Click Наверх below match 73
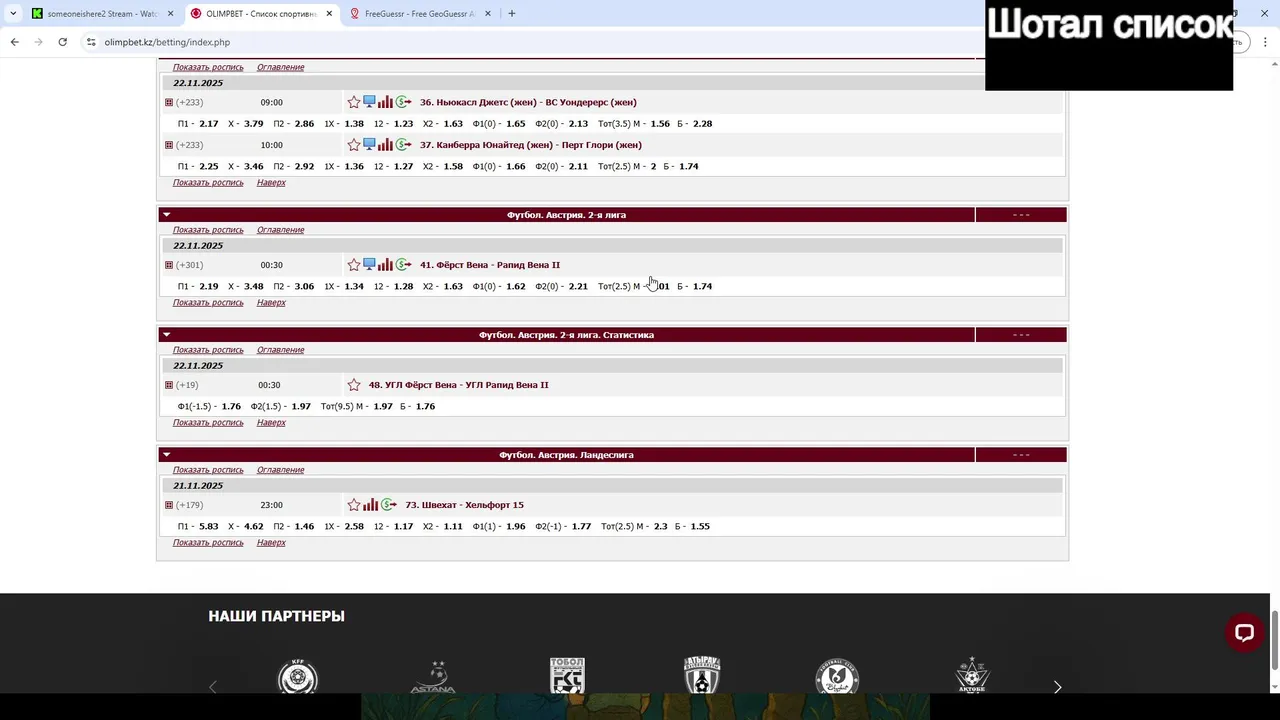Image resolution: width=1280 pixels, height=720 pixels. click(x=271, y=543)
